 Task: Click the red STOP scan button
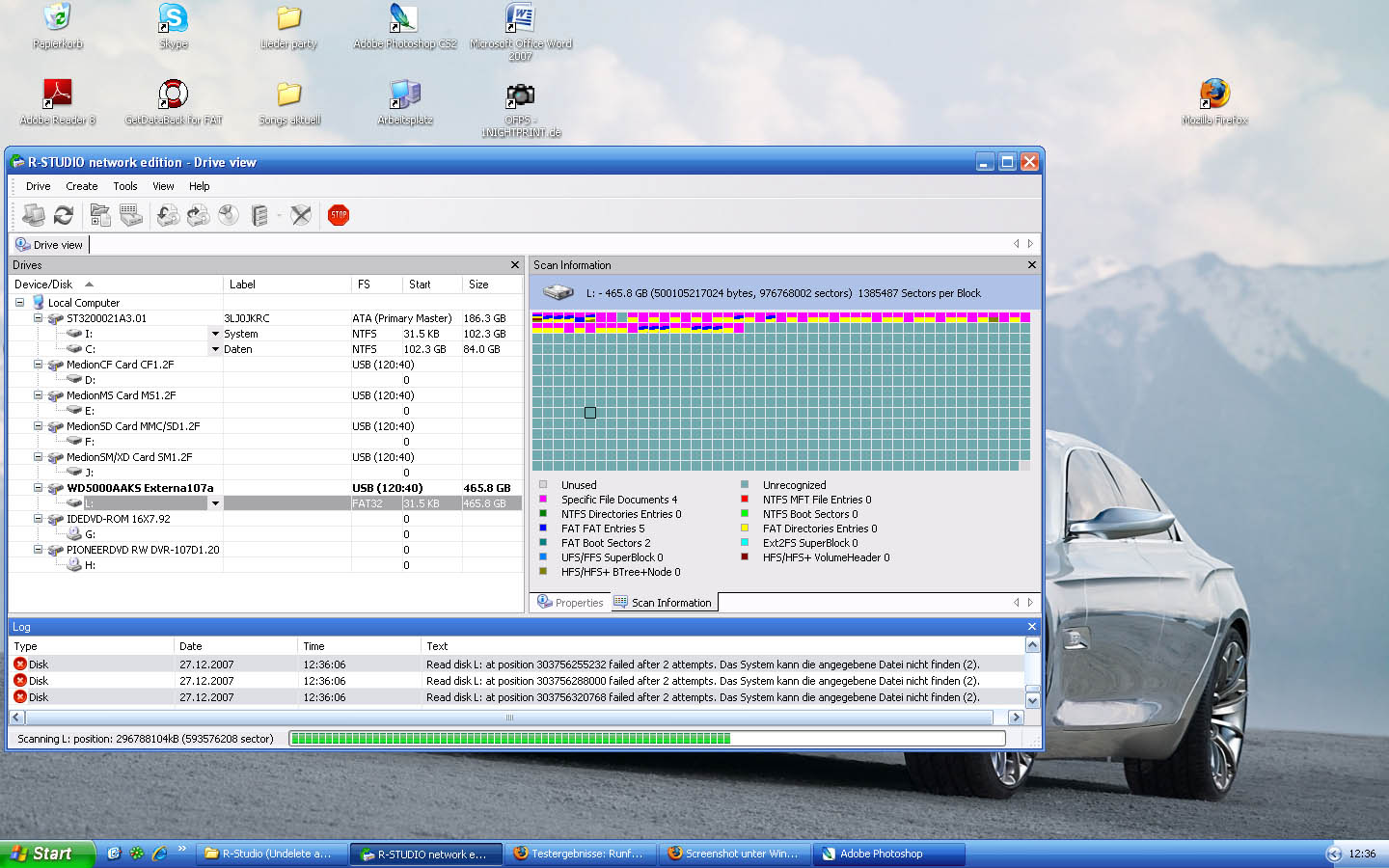click(x=338, y=215)
